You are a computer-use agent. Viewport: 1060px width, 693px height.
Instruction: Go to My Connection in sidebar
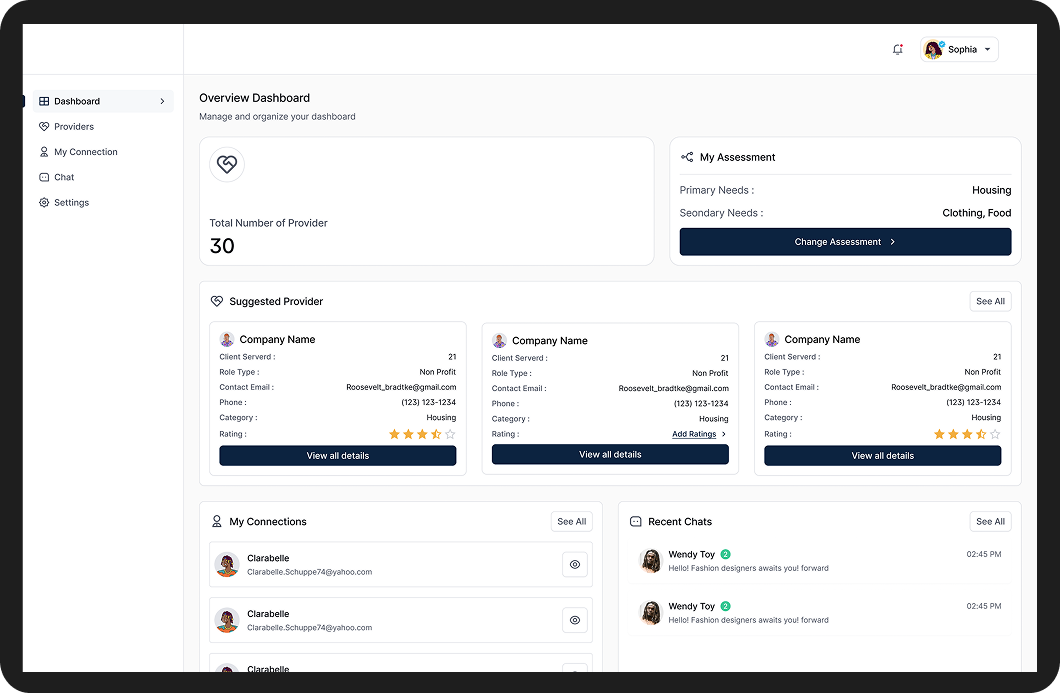86,152
